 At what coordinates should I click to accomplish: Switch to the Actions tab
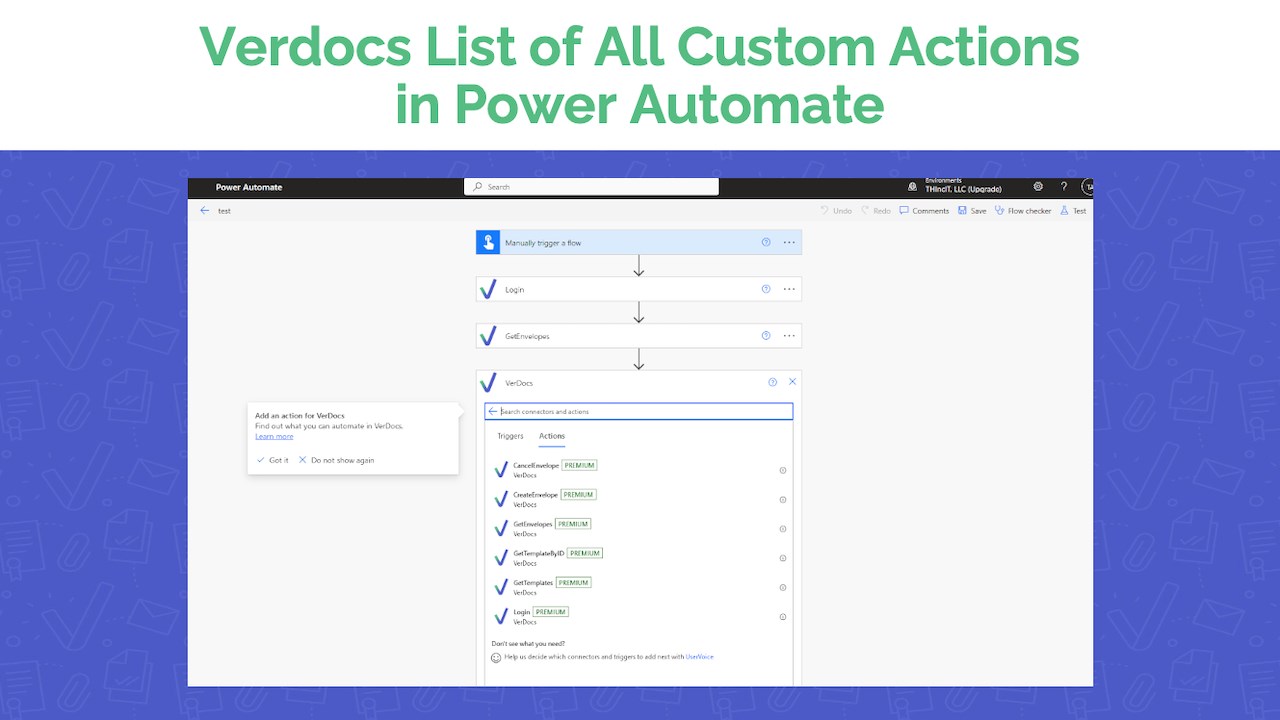pos(552,436)
